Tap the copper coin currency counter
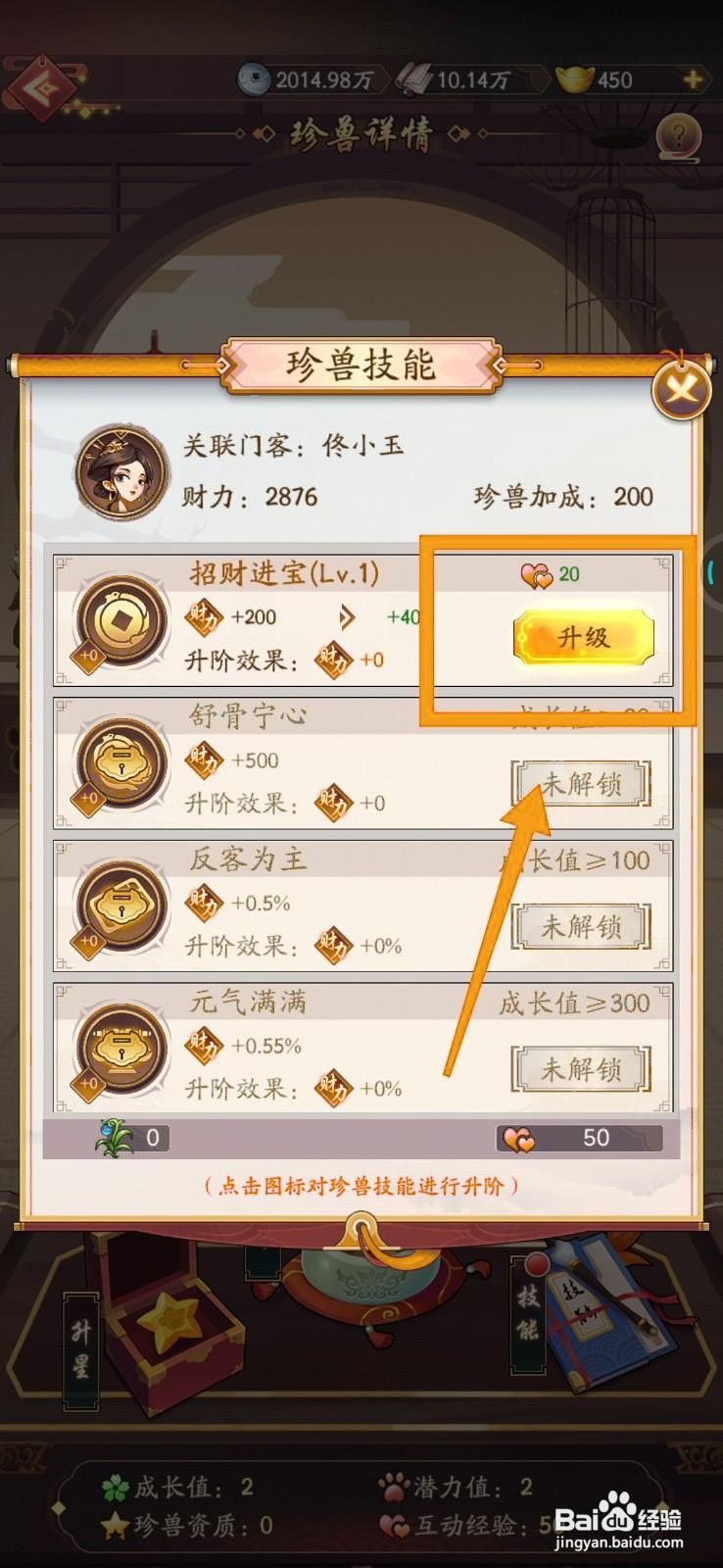The width and height of the screenshot is (723, 1568). (x=307, y=79)
